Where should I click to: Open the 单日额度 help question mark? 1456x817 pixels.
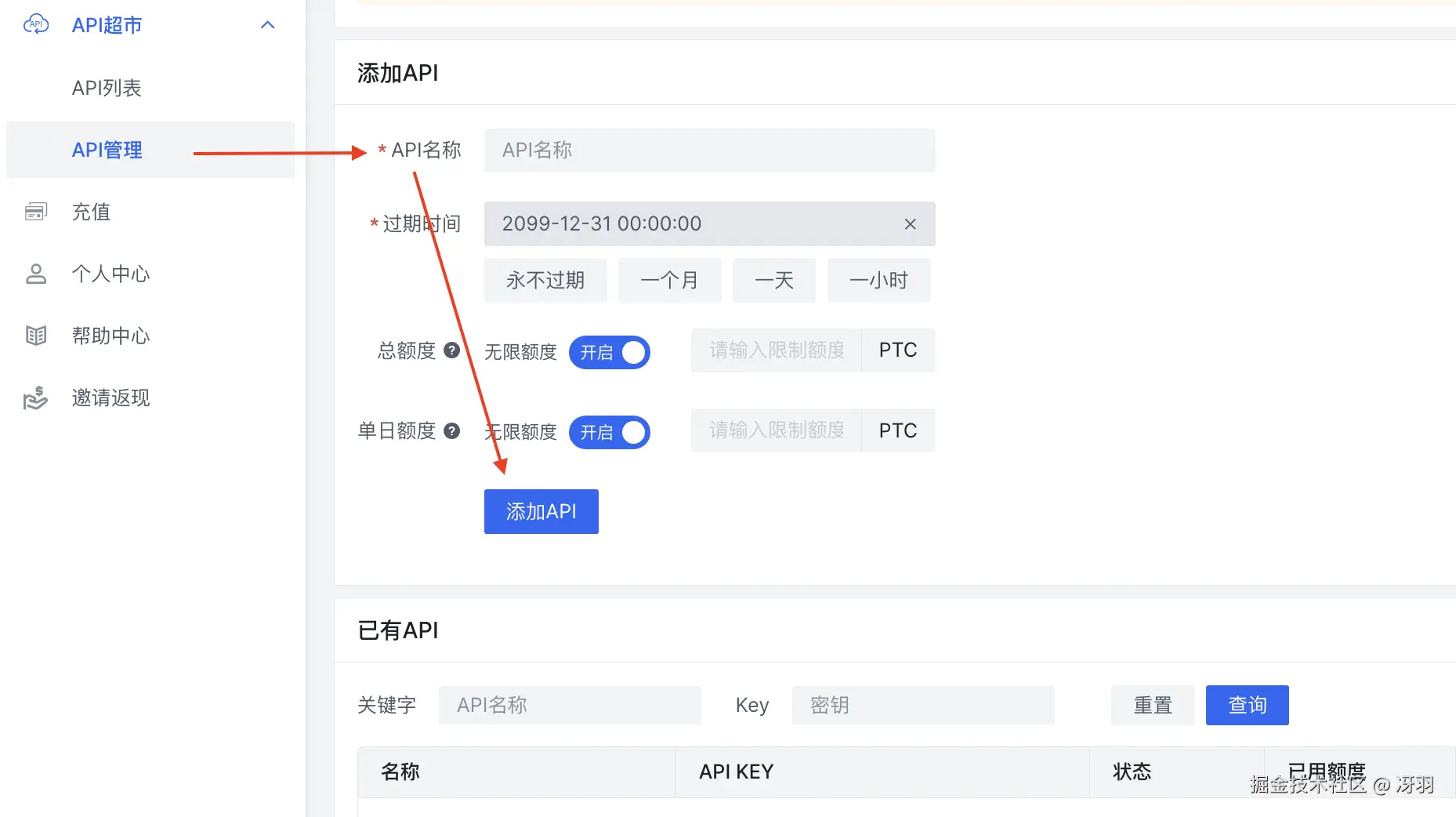(x=452, y=430)
